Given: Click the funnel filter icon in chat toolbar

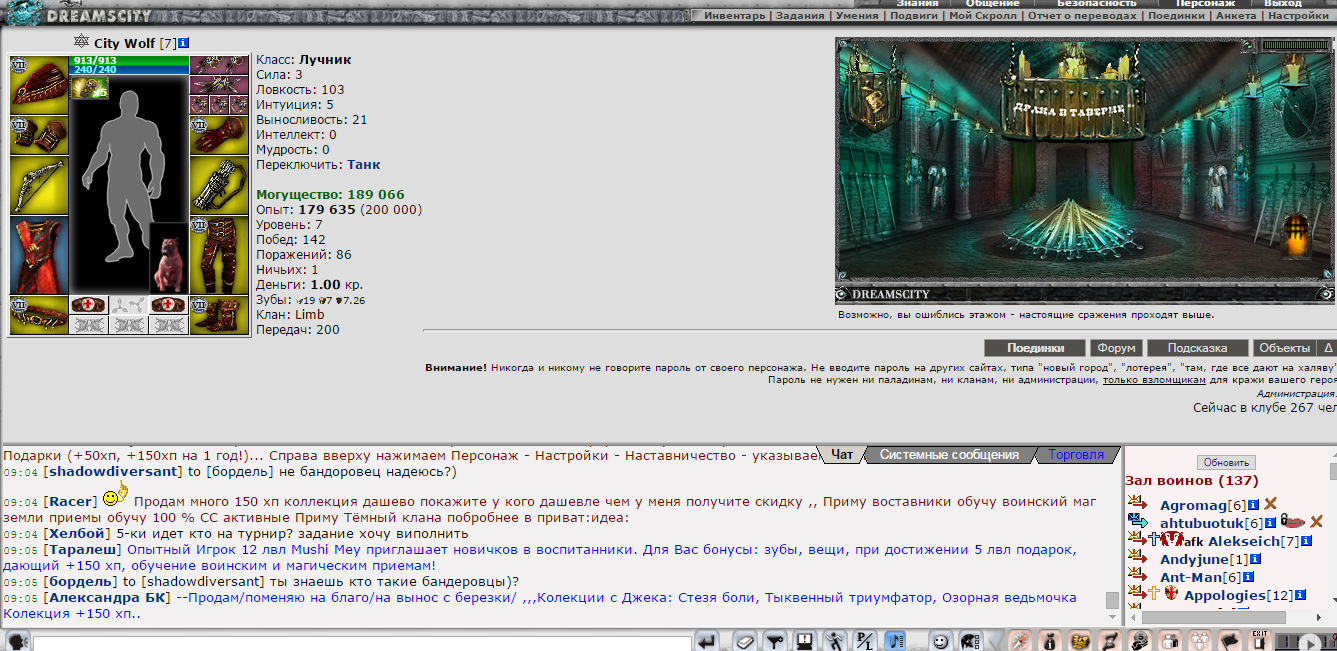Looking at the screenshot, I should pos(775,641).
